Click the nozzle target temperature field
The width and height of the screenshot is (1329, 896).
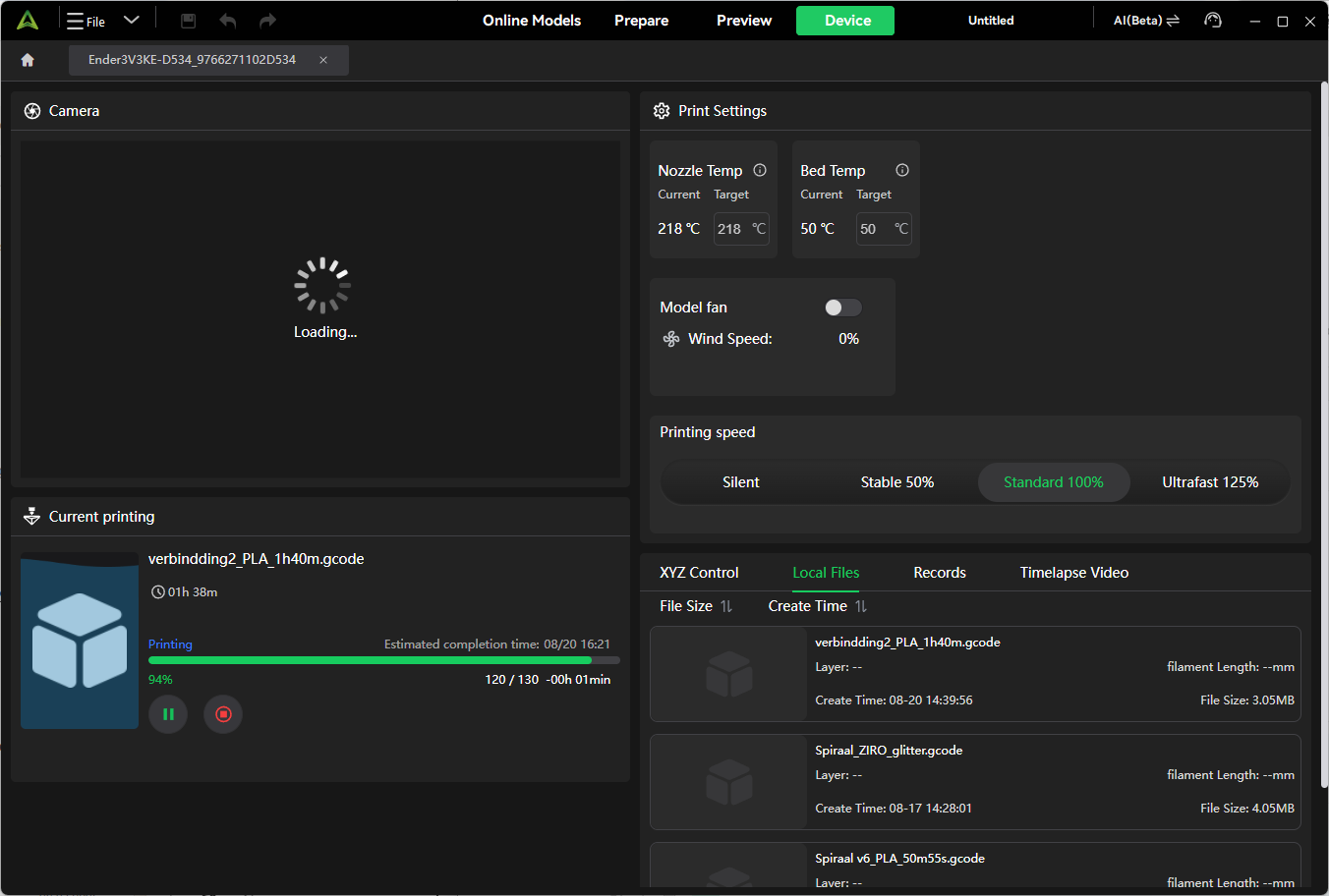pos(741,229)
